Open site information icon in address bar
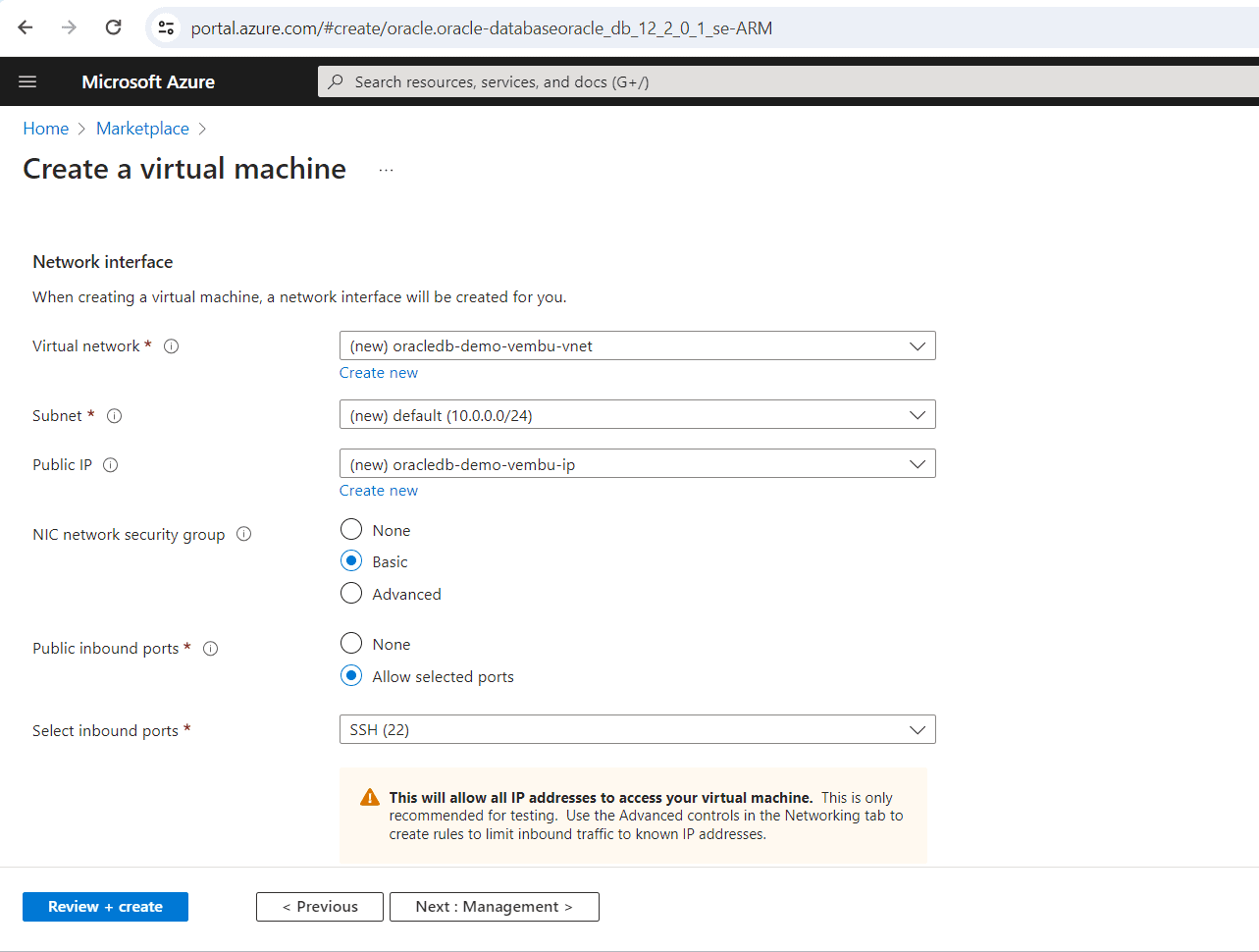This screenshot has height=952, width=1259. coord(166,28)
